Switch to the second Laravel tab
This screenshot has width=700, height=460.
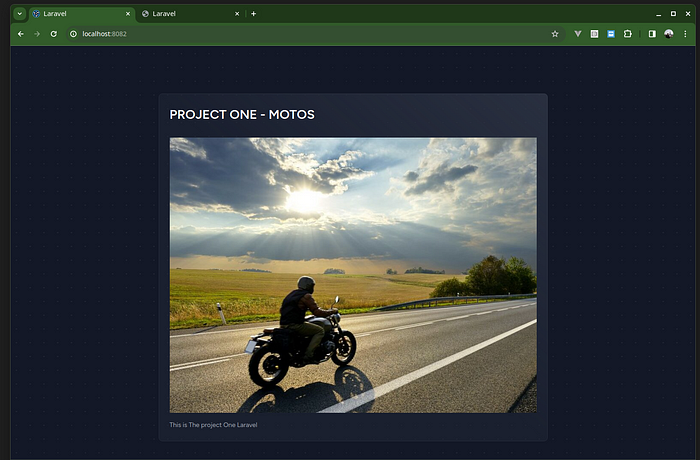[x=191, y=14]
